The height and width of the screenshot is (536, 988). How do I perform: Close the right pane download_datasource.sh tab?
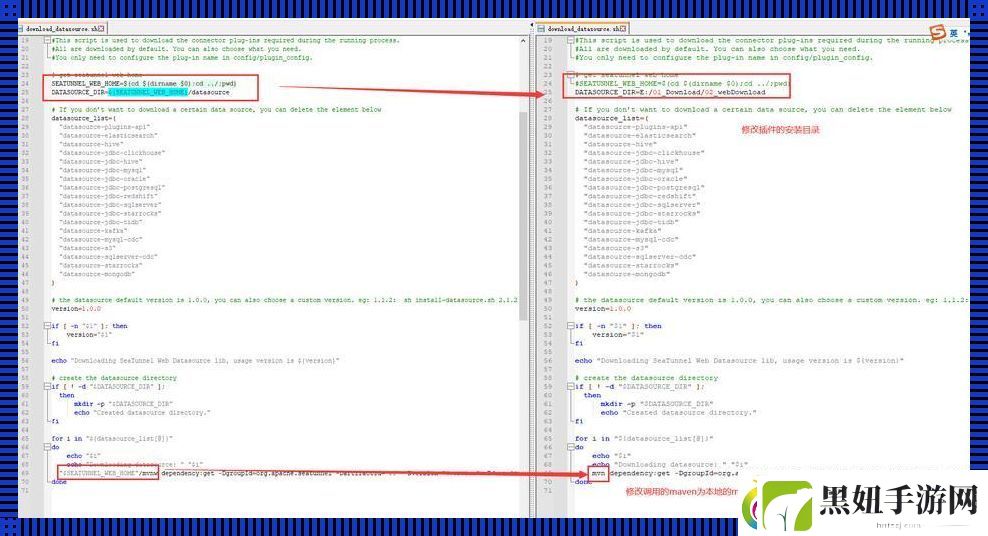pos(623,28)
